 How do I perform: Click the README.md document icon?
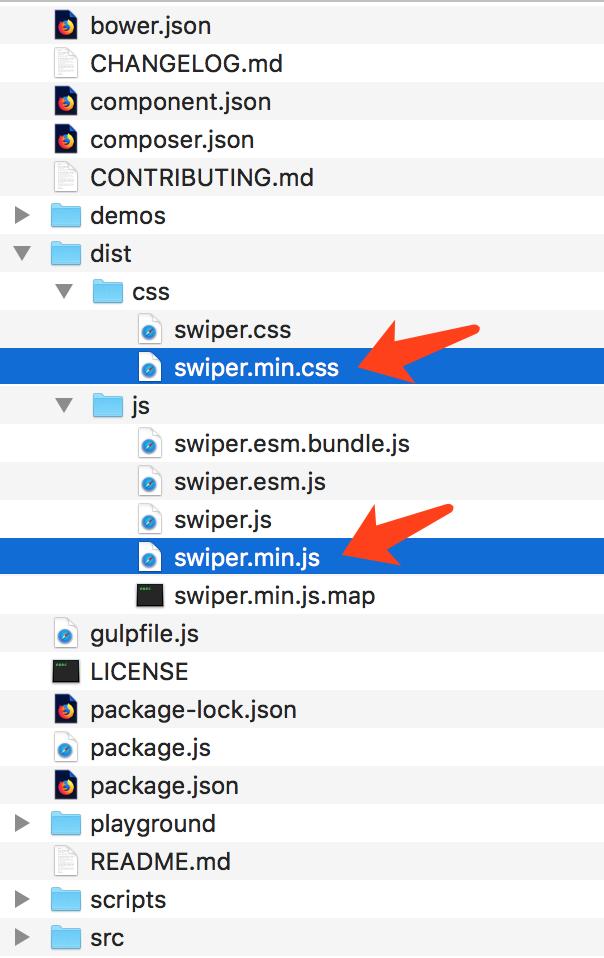[x=66, y=861]
